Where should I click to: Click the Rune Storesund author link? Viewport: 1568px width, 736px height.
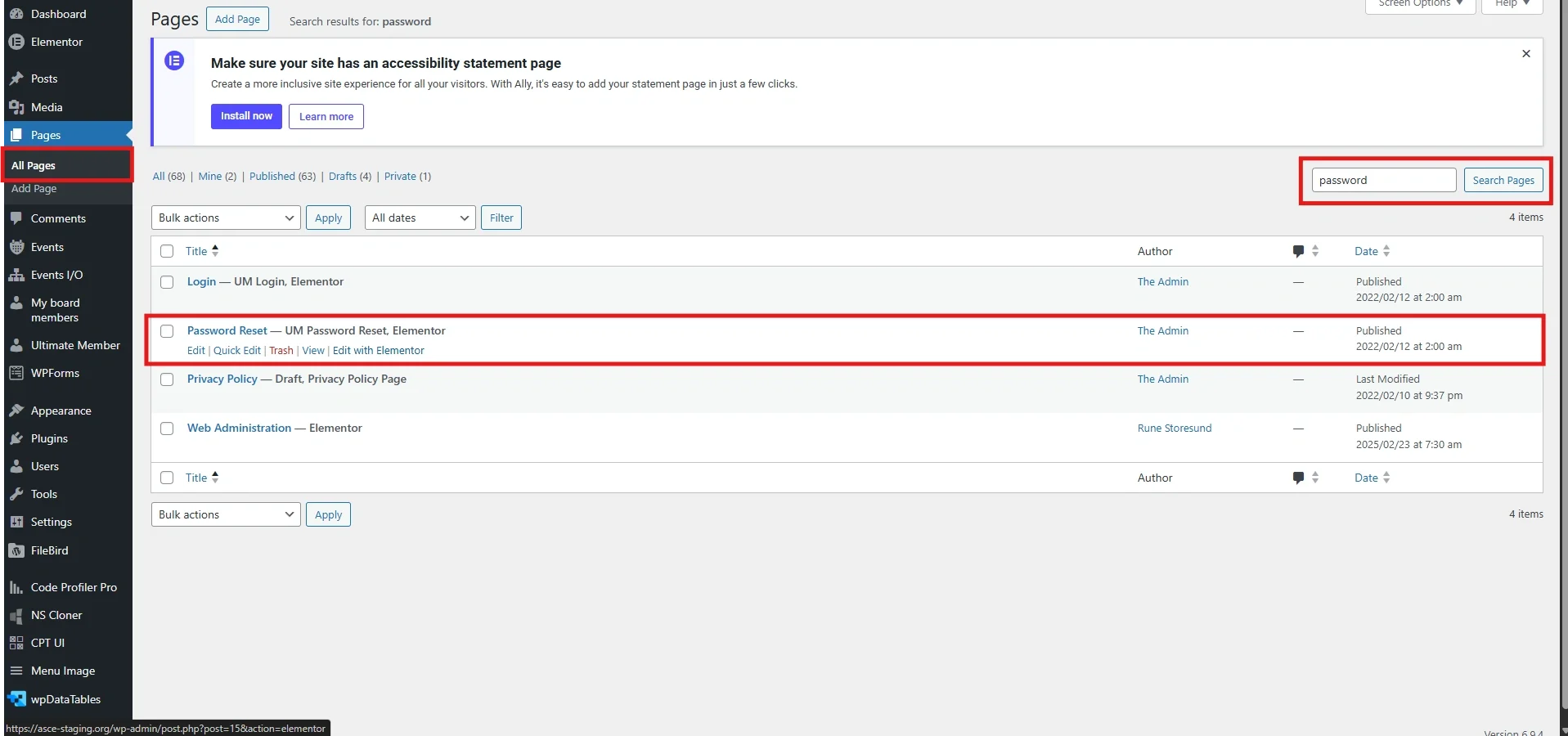pyautogui.click(x=1175, y=429)
